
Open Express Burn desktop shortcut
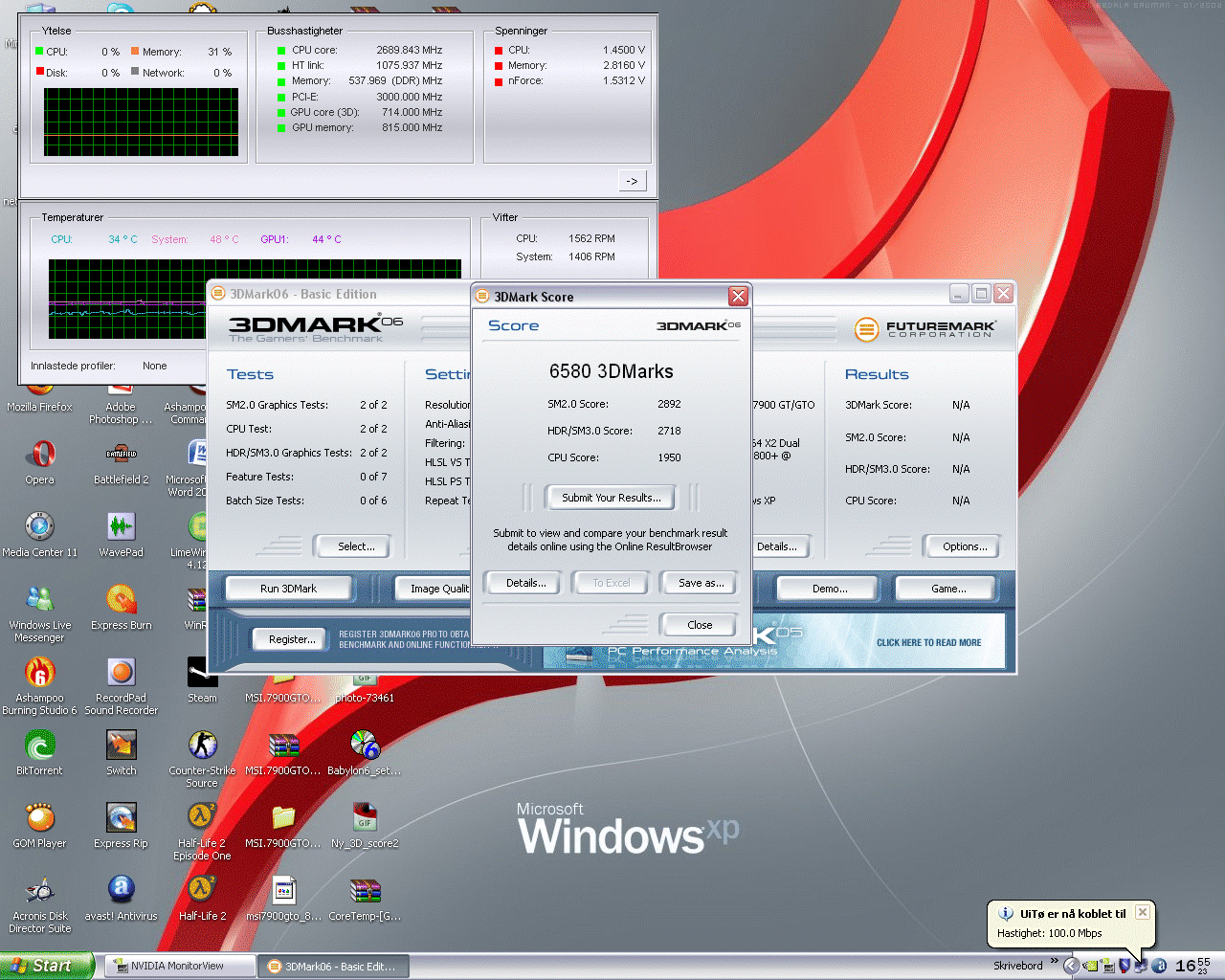point(121,607)
